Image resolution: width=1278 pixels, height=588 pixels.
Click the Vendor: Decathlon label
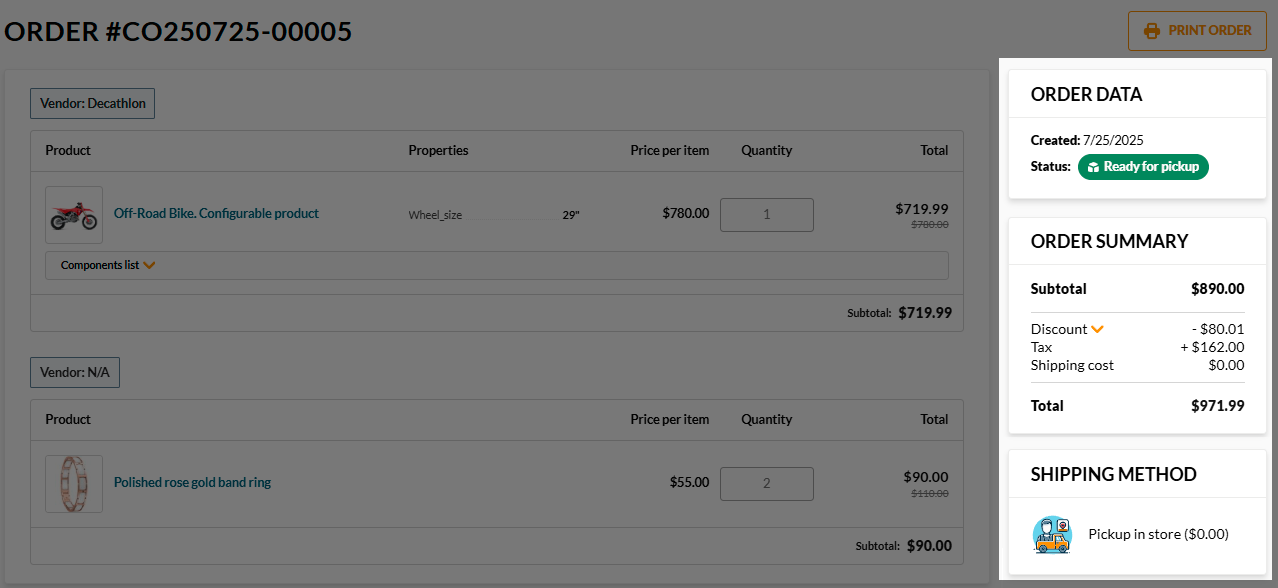coord(93,103)
